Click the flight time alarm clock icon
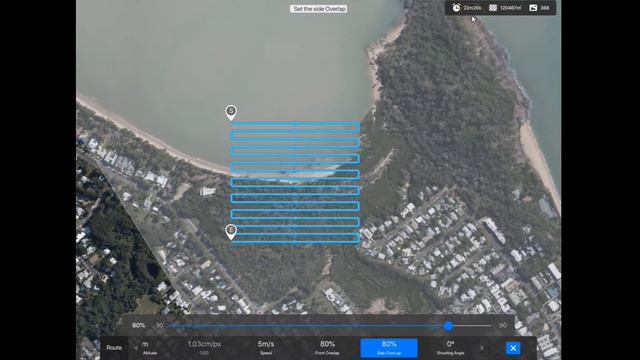This screenshot has height=360, width=640. coord(456,8)
